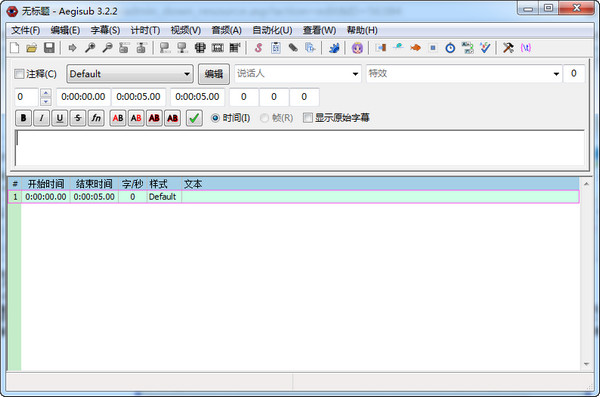Open script properties icon
Image resolution: width=600 pixels, height=397 pixels.
tap(276, 48)
